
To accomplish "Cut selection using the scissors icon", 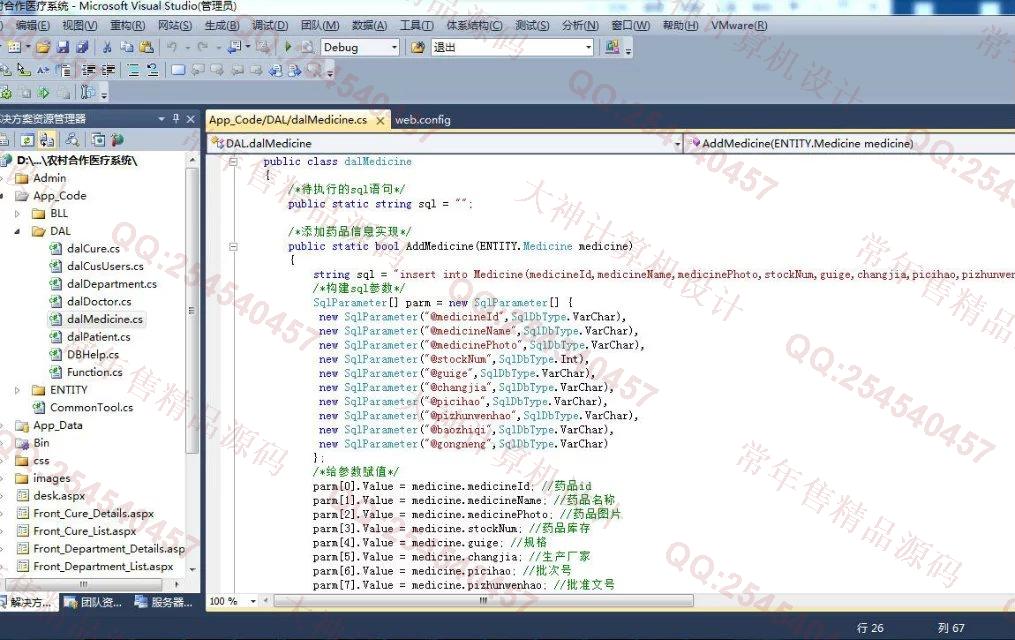I will 107,47.
